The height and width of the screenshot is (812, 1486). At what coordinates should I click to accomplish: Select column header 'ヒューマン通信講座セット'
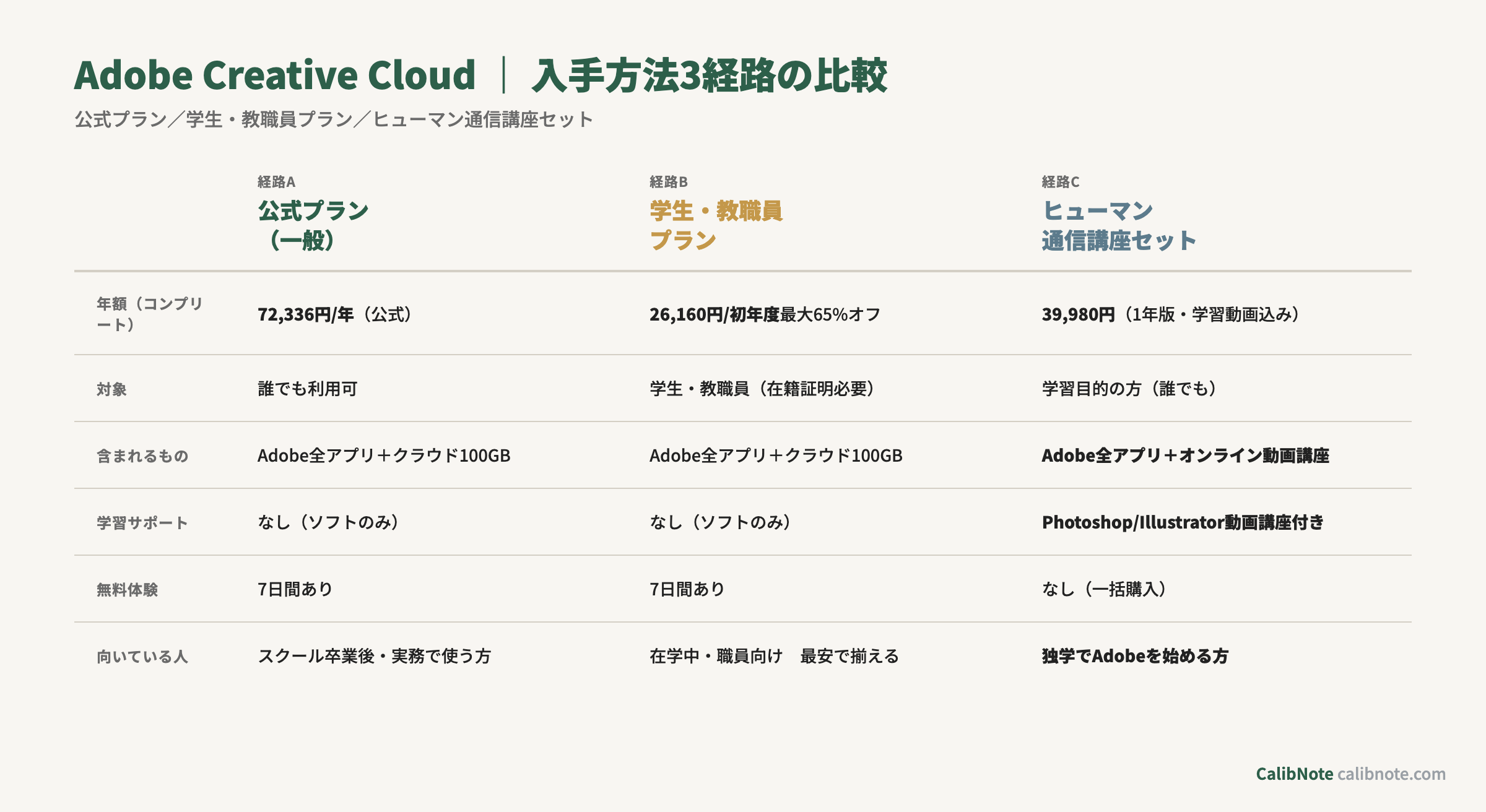point(1118,225)
